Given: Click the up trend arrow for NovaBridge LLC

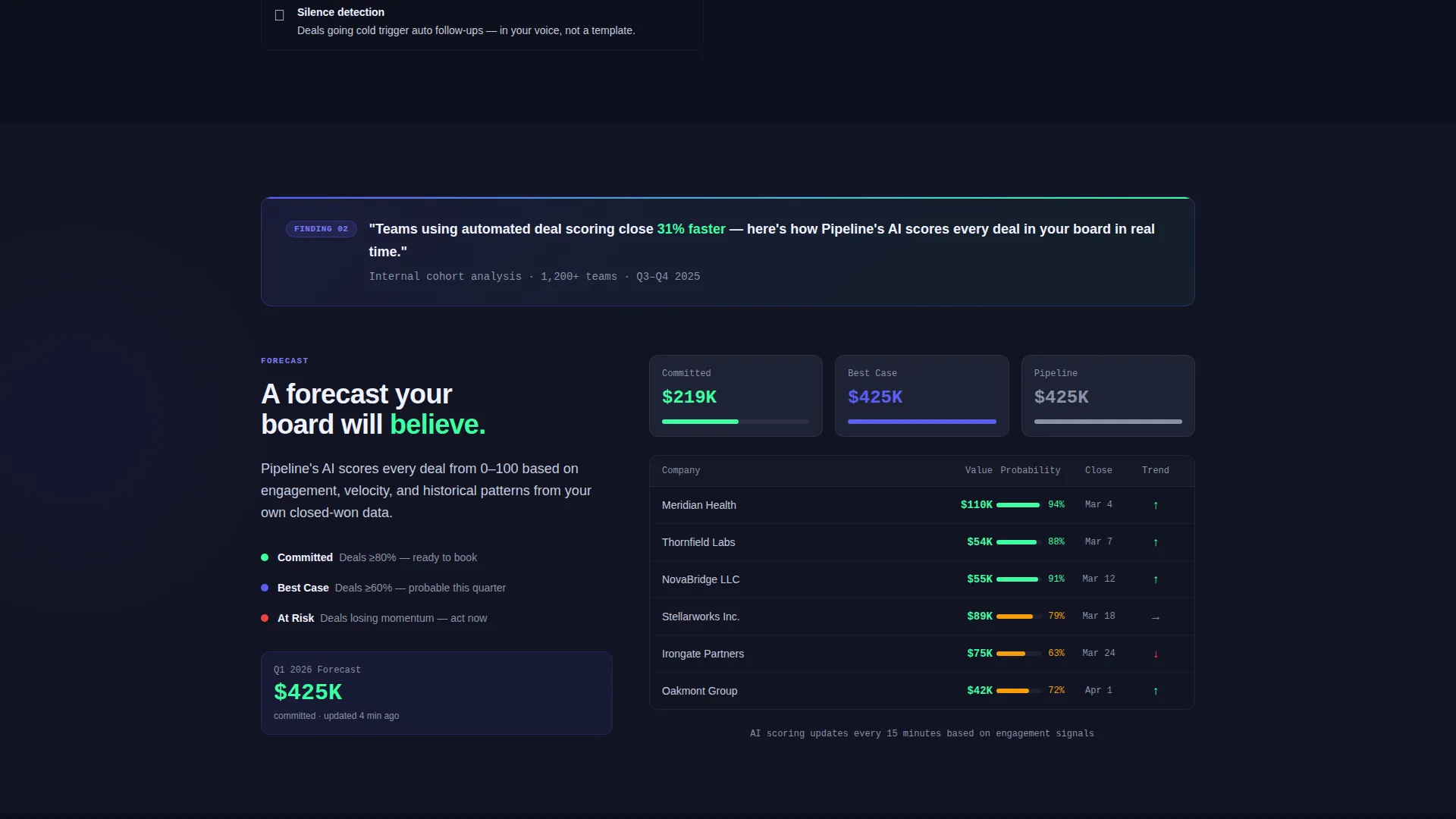Looking at the screenshot, I should pos(1156,579).
